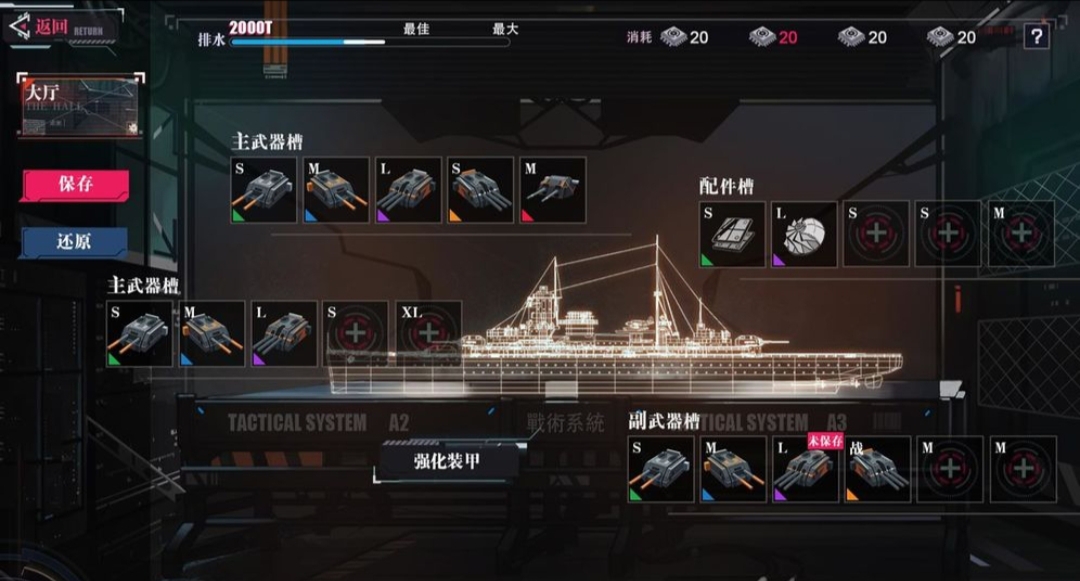1080x581 pixels.
Task: Select the S twin-barrel turret in top 主武器槽
Action: [x=264, y=190]
